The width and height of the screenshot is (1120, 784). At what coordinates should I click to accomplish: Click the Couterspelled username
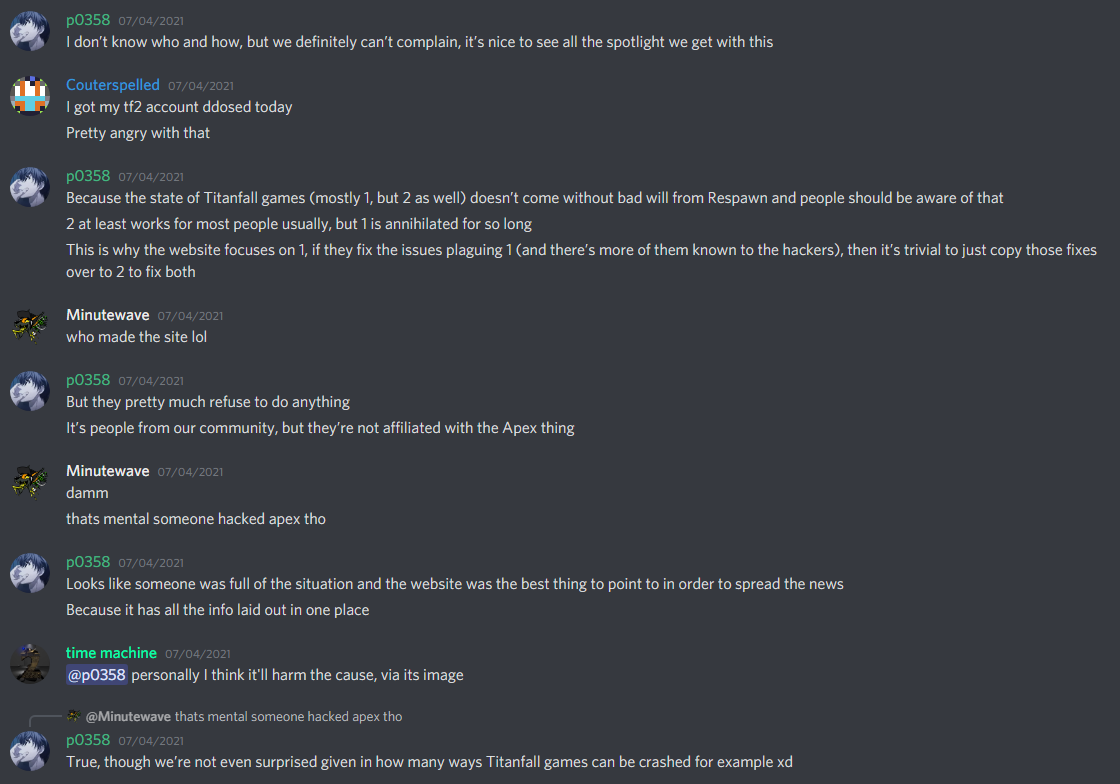click(x=113, y=85)
